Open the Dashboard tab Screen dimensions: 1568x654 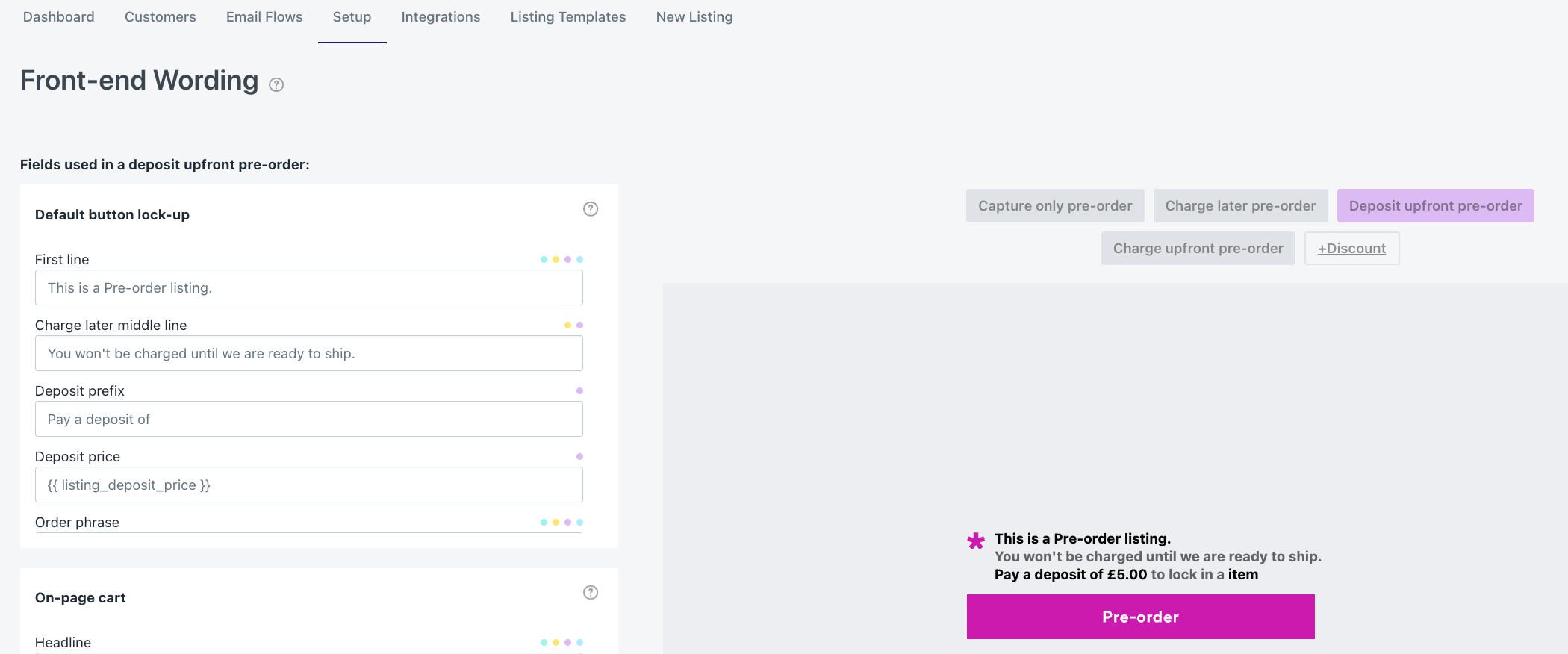(59, 17)
